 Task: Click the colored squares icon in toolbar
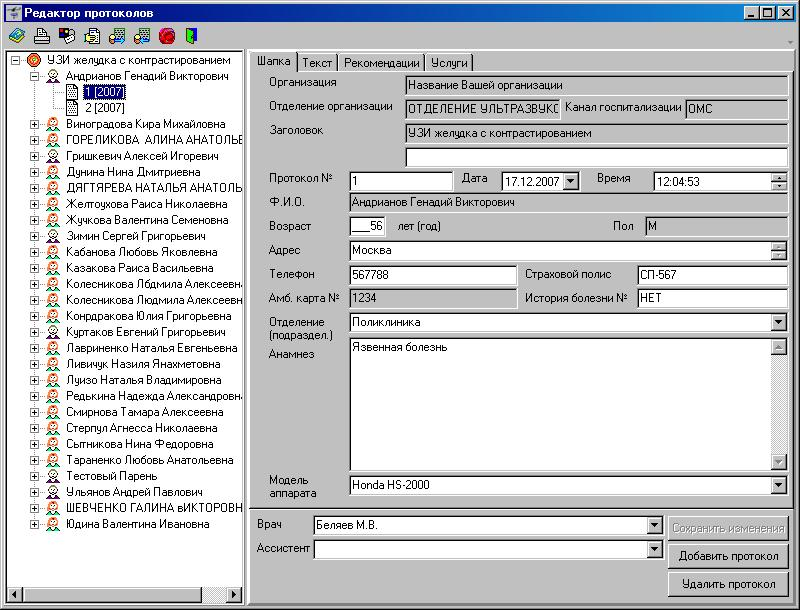[x=67, y=36]
